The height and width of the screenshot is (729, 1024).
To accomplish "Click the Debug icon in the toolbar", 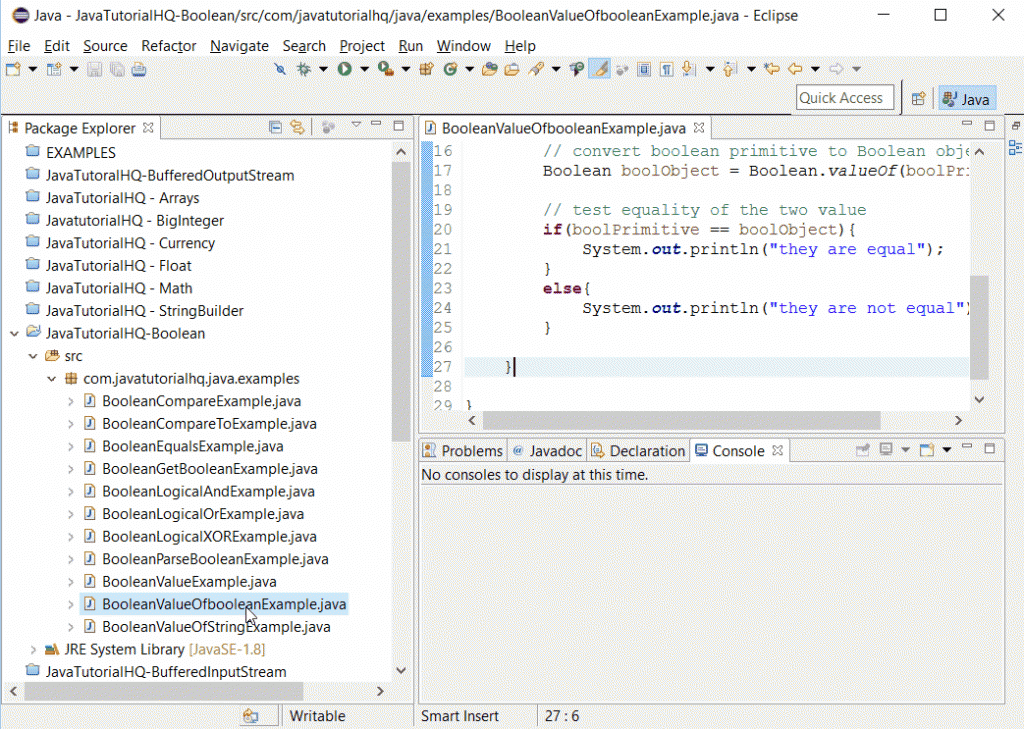I will 303,71.
